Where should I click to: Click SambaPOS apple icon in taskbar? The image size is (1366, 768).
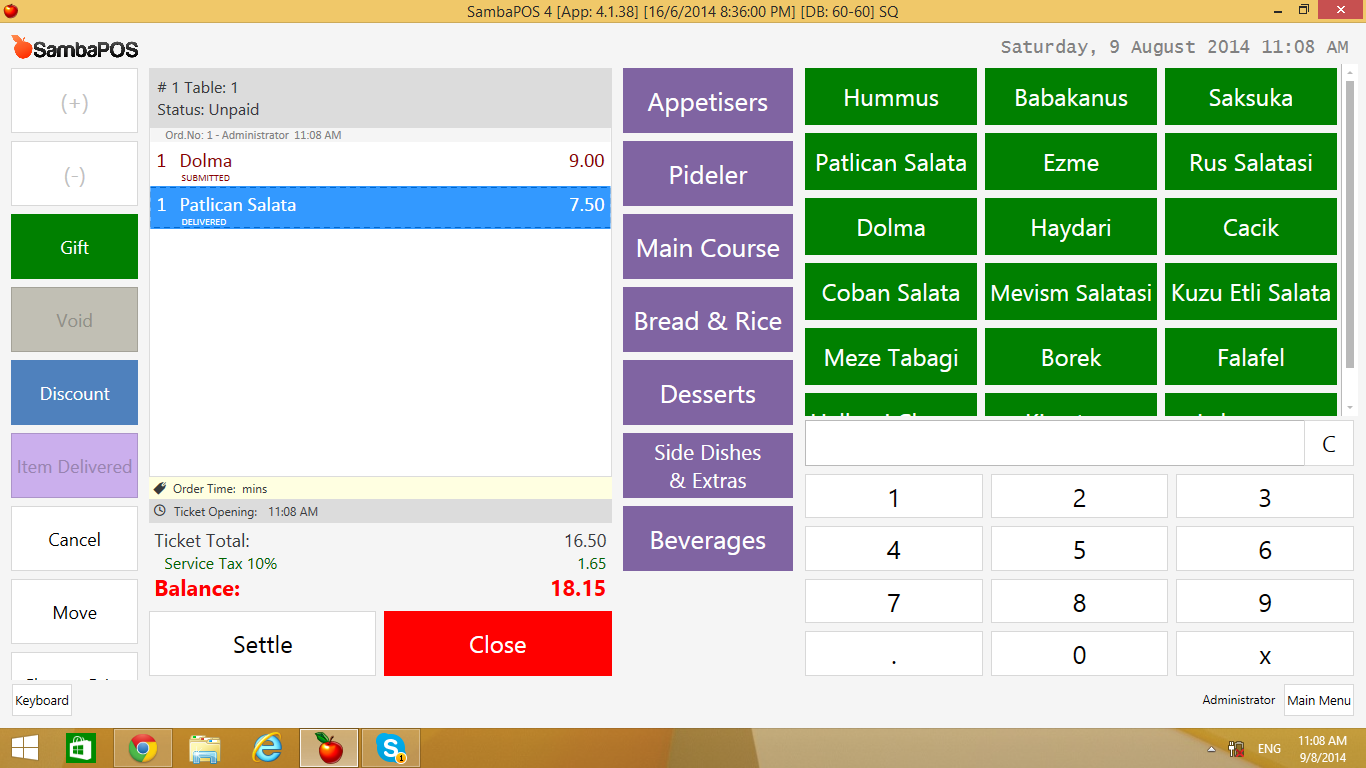pyautogui.click(x=329, y=748)
